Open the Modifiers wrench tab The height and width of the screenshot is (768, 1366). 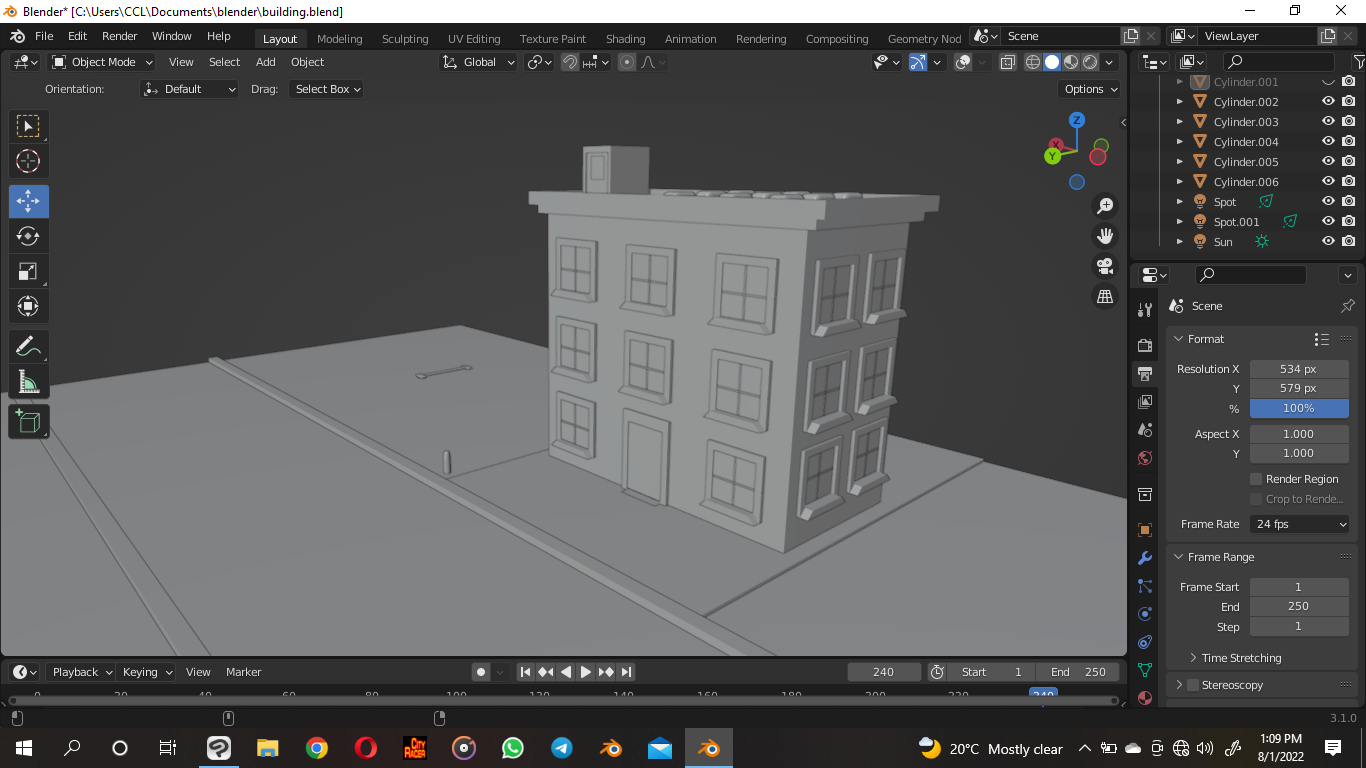point(1145,558)
